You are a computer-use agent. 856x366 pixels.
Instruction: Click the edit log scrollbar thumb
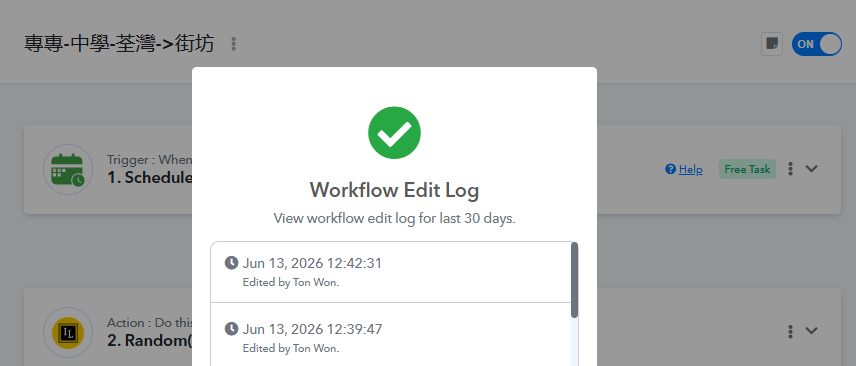[x=574, y=280]
